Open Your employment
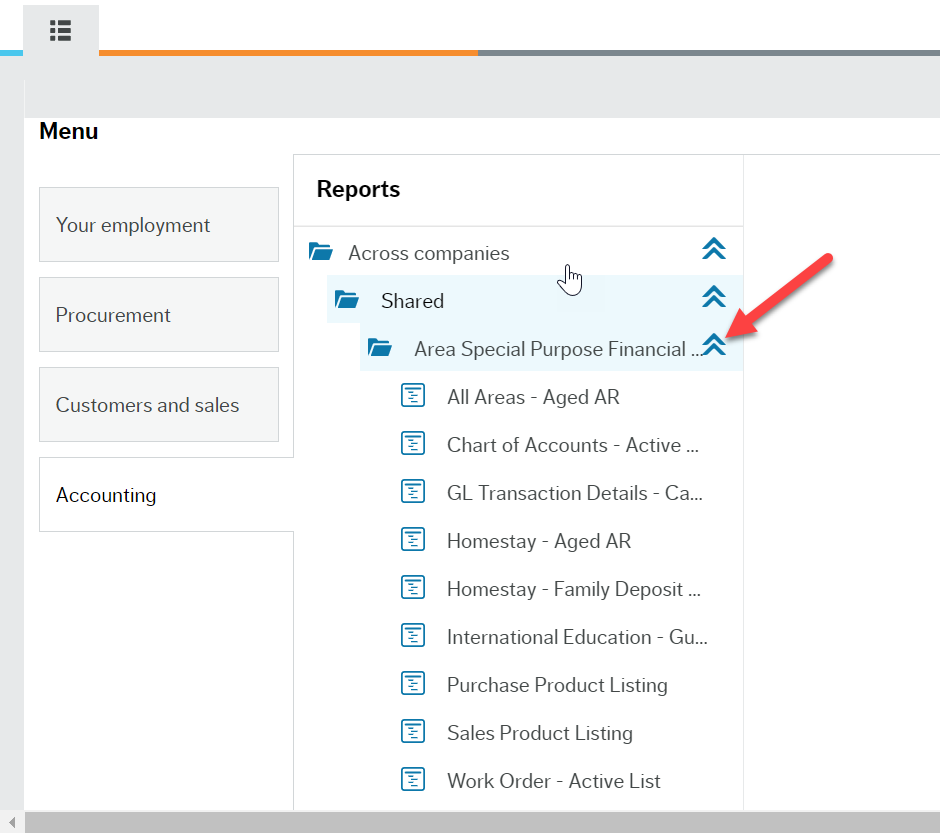Image resolution: width=940 pixels, height=833 pixels. 158,224
